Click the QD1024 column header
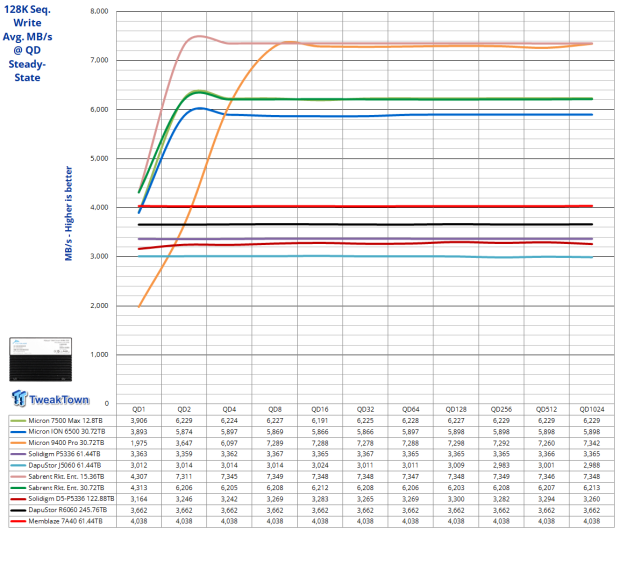620x568 pixels. [592, 409]
